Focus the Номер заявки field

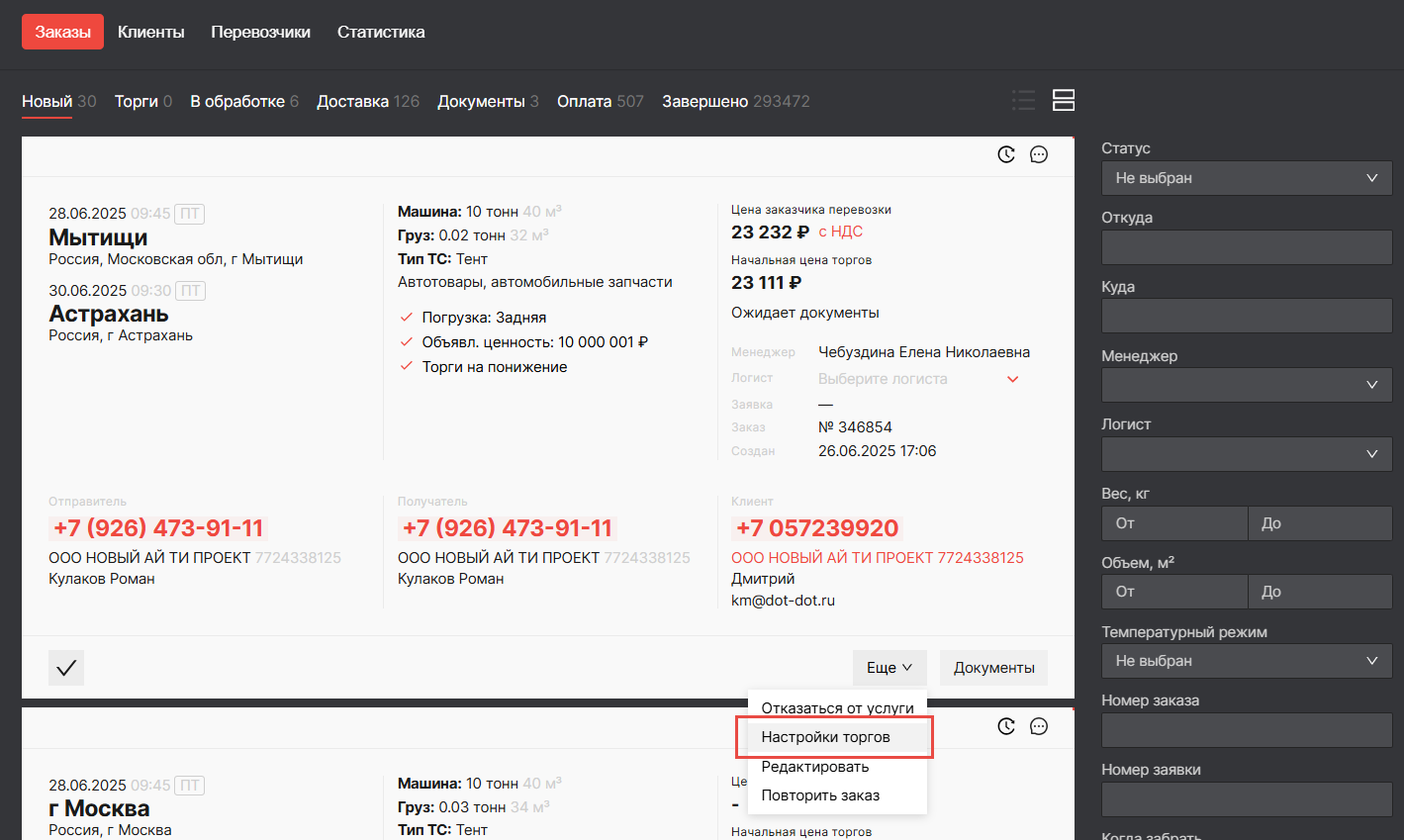click(1247, 799)
